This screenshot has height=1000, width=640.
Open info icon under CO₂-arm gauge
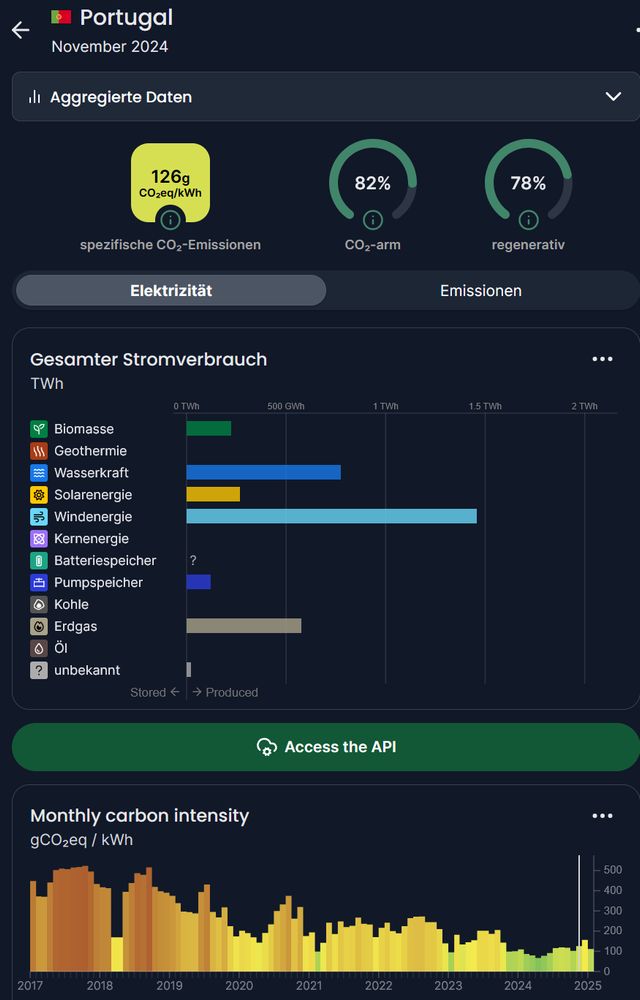click(x=373, y=220)
